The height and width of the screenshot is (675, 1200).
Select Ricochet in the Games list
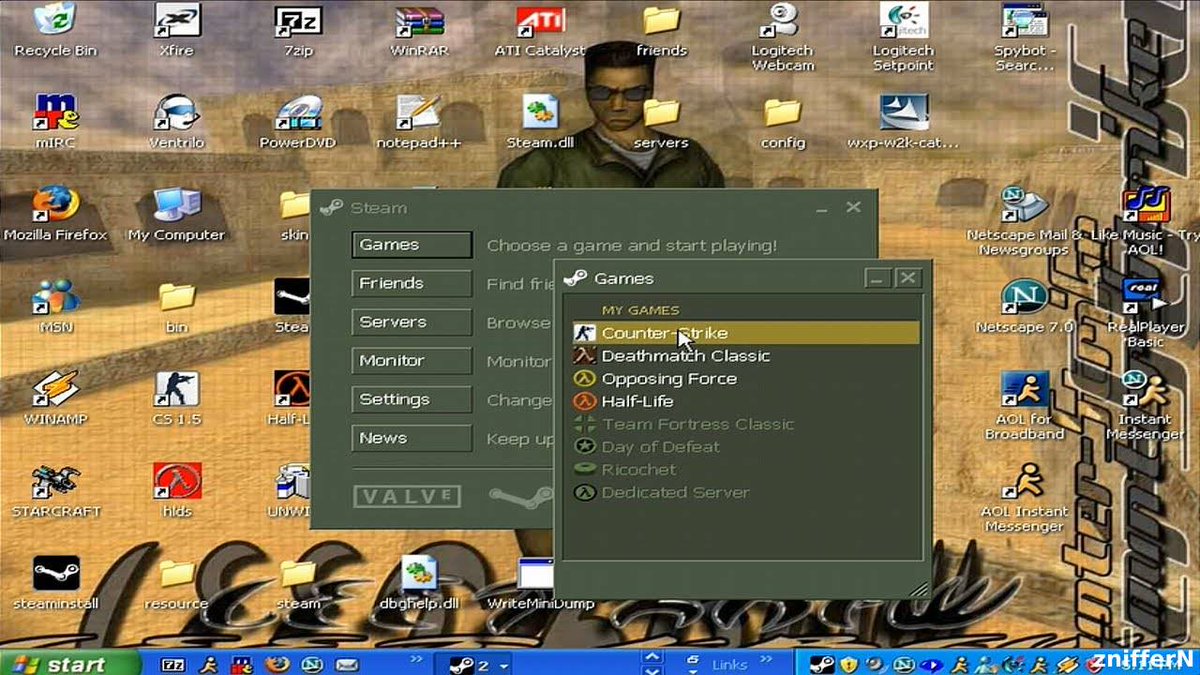[744, 470]
